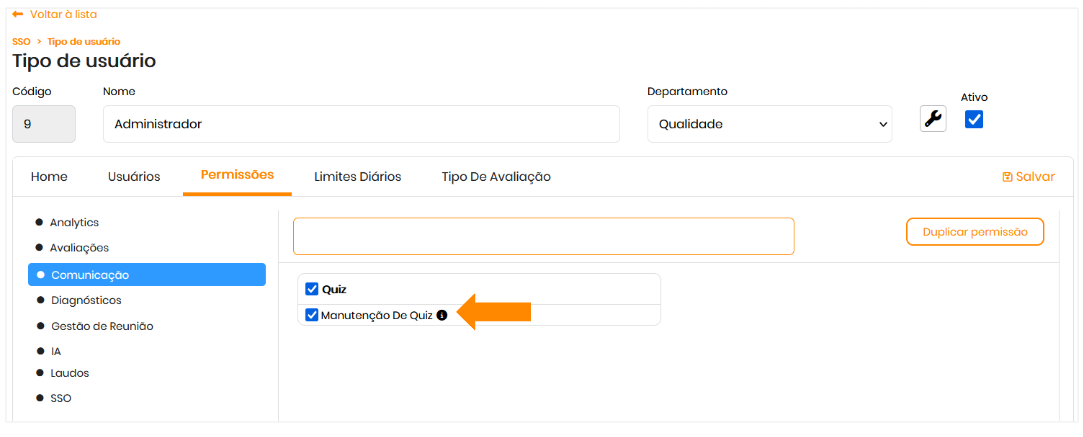Viewport: 1083px width, 437px height.
Task: Toggle the Ativo checkbox
Action: 974,119
